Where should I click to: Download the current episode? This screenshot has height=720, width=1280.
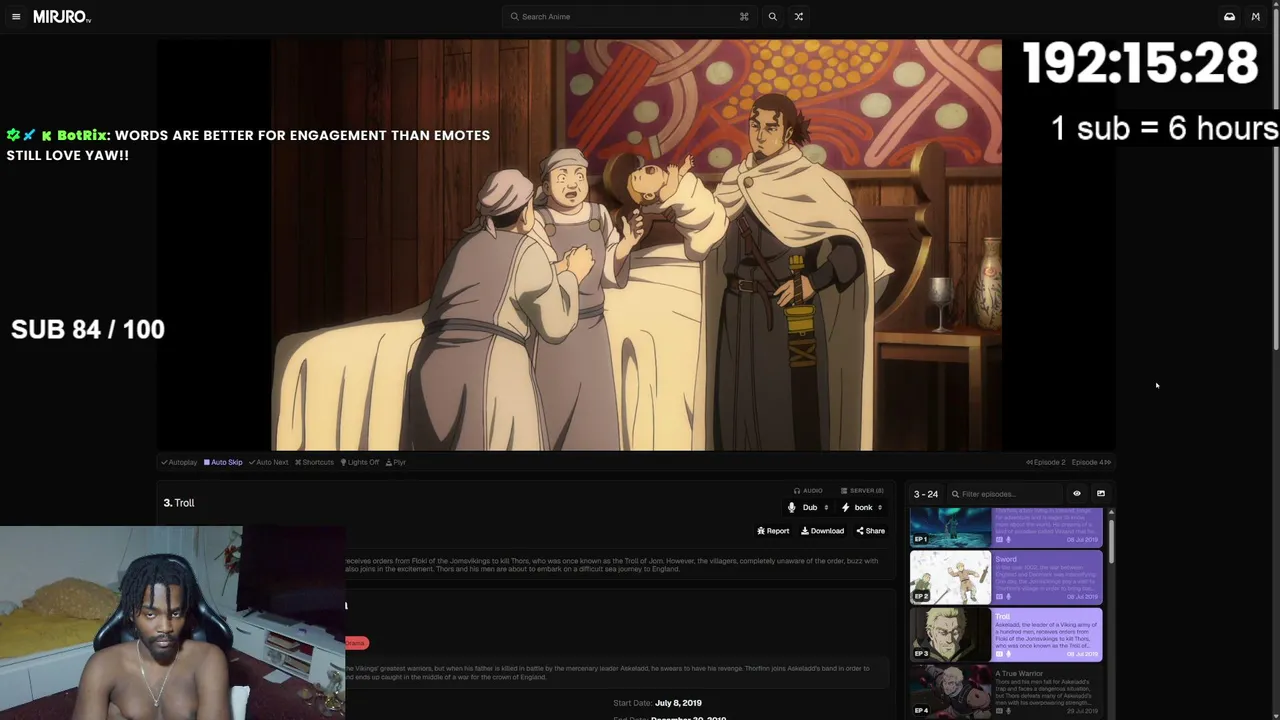822,531
